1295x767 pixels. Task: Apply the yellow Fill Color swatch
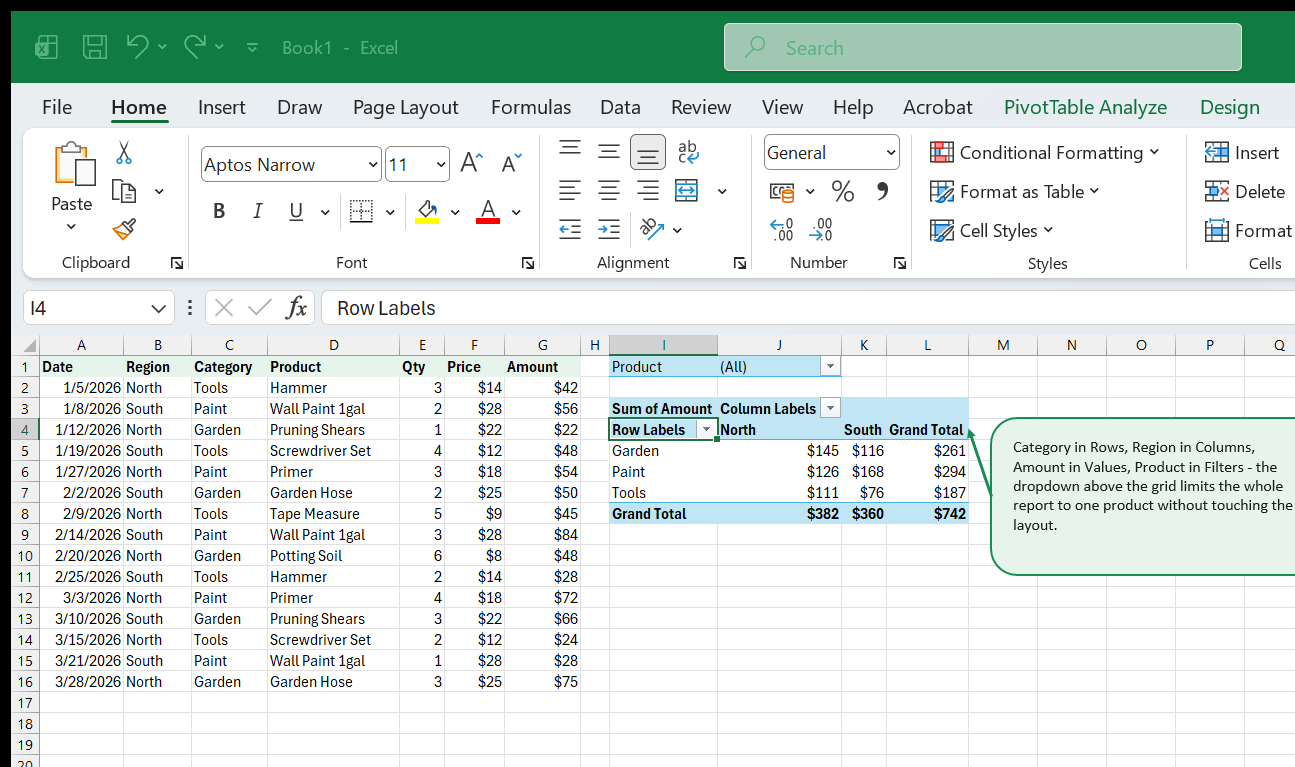[427, 211]
